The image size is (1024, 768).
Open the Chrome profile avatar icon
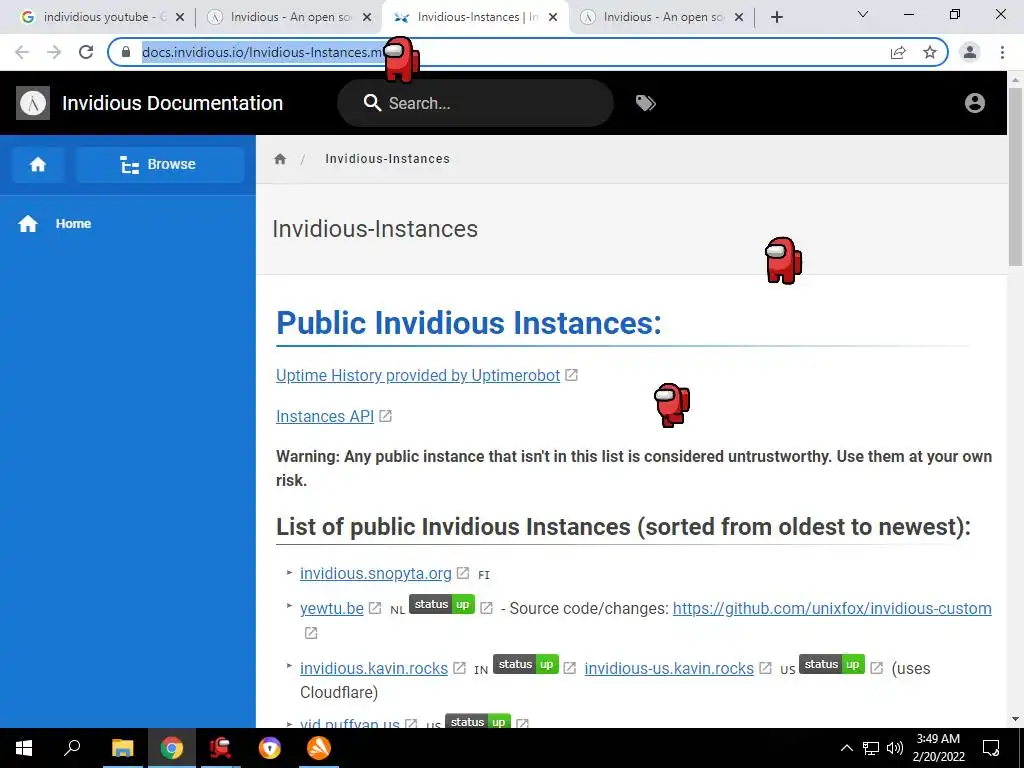(x=970, y=52)
